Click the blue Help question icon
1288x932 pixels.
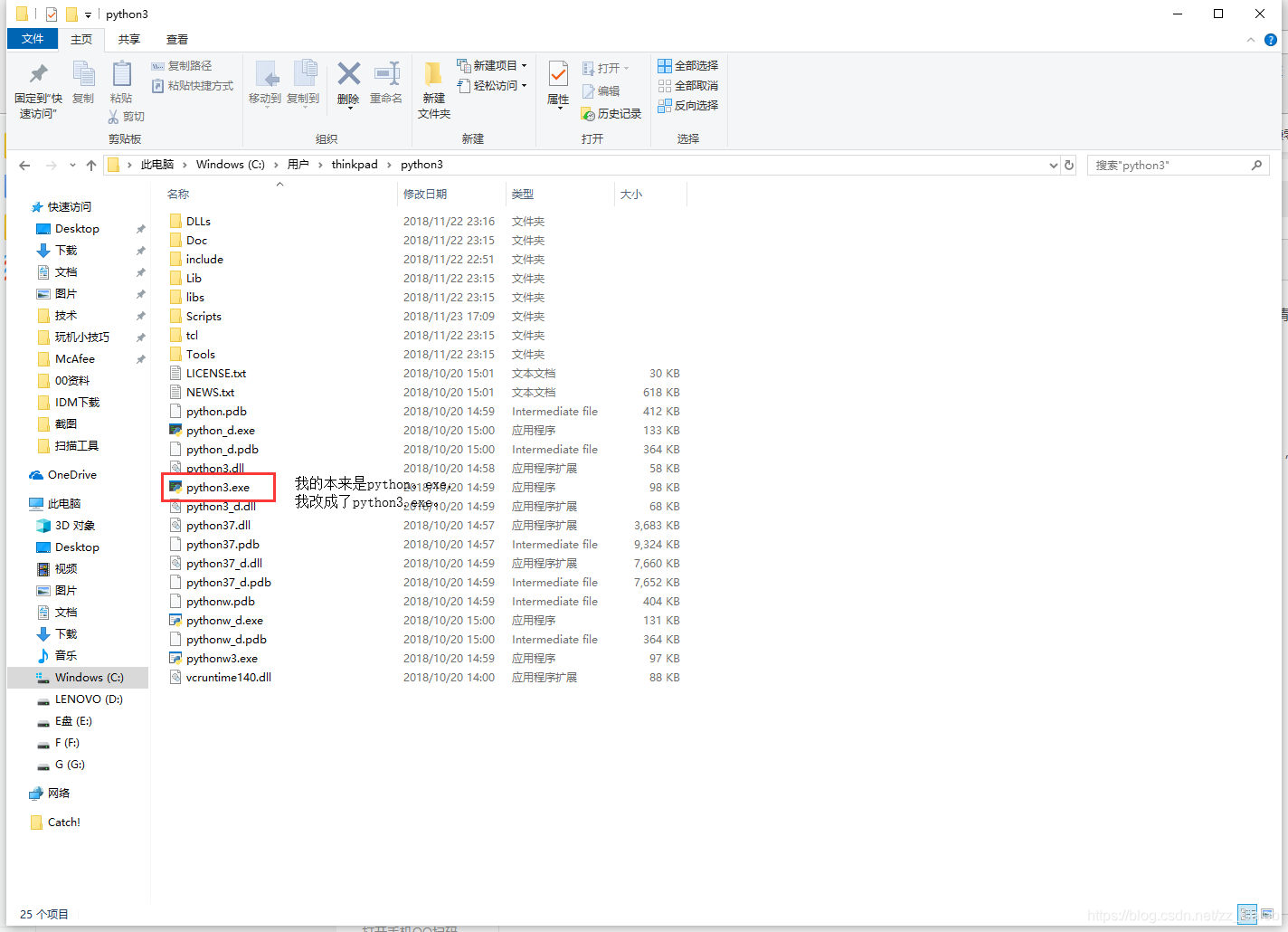1271,40
